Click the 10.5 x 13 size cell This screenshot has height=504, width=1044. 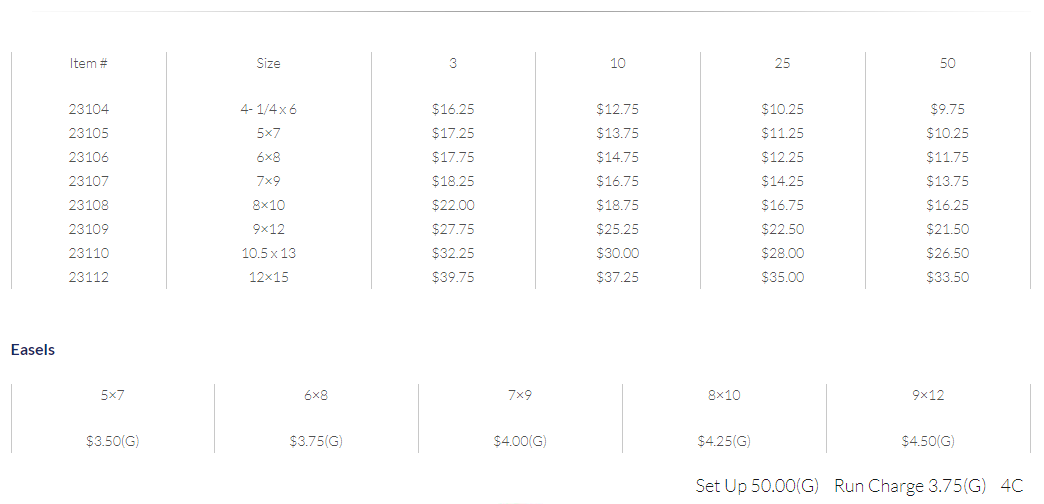(268, 253)
